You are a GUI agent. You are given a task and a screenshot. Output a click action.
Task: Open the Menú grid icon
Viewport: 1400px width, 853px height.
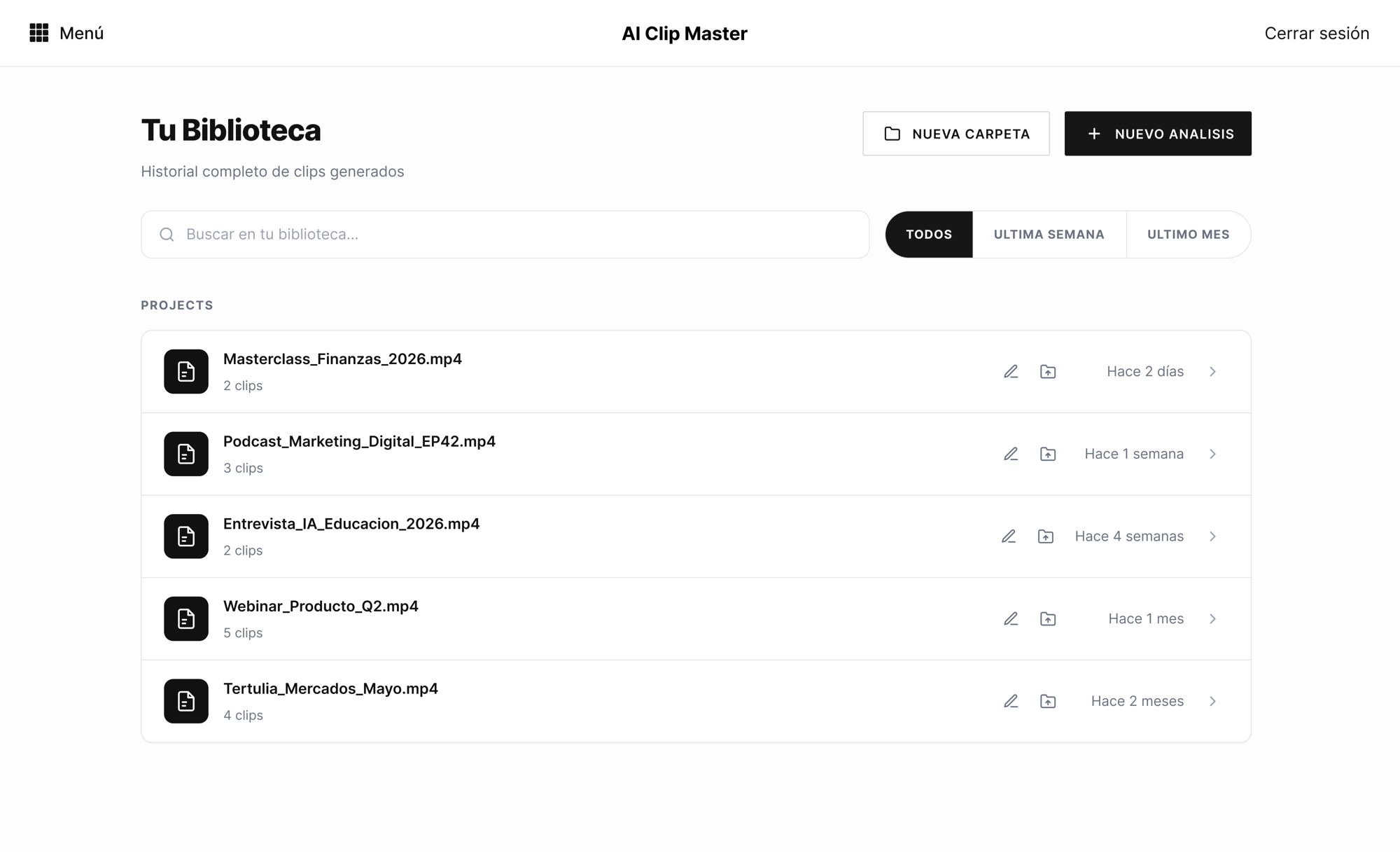(x=39, y=33)
